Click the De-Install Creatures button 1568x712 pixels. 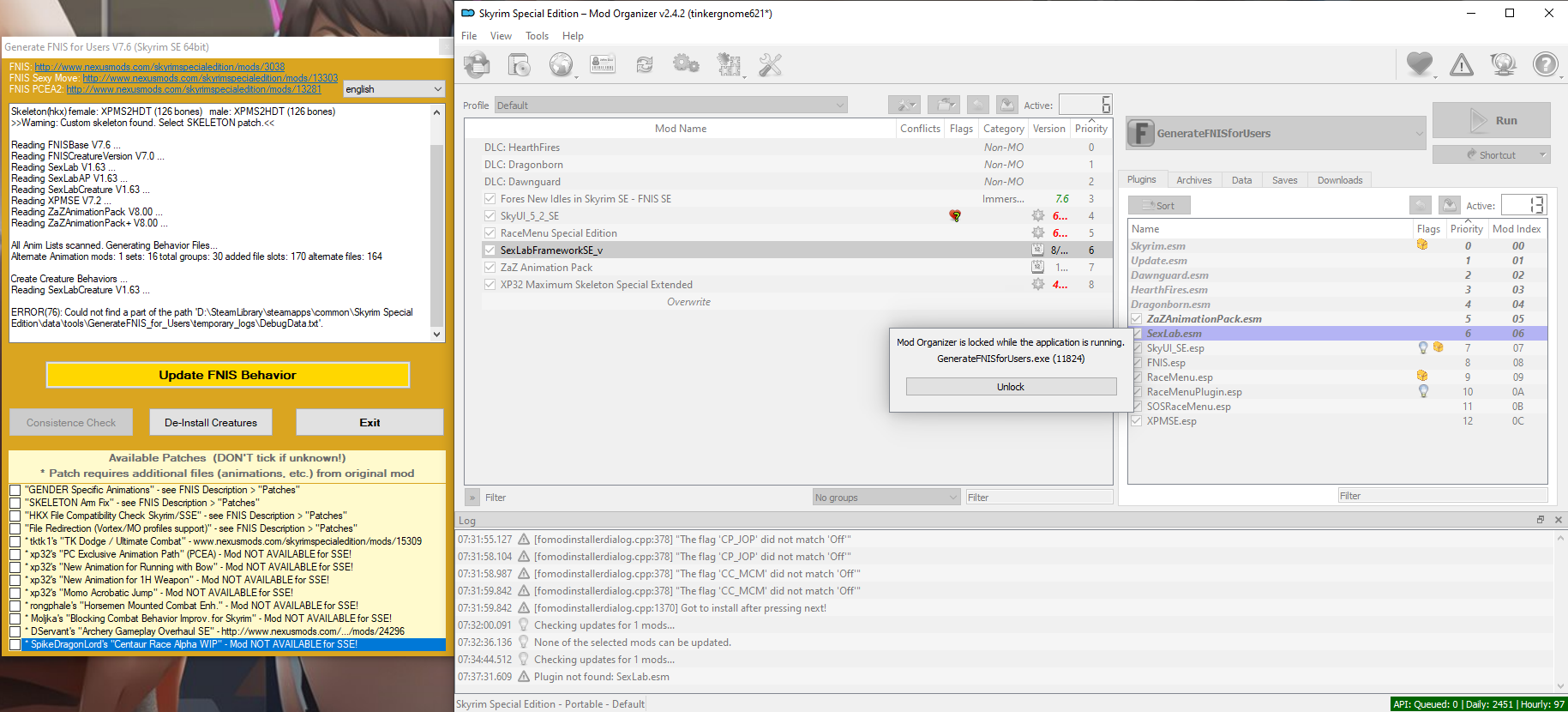point(211,422)
